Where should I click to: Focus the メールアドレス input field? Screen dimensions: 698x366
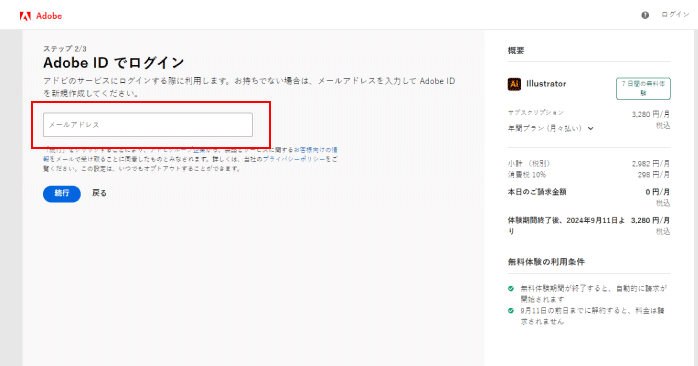pyautogui.click(x=148, y=125)
